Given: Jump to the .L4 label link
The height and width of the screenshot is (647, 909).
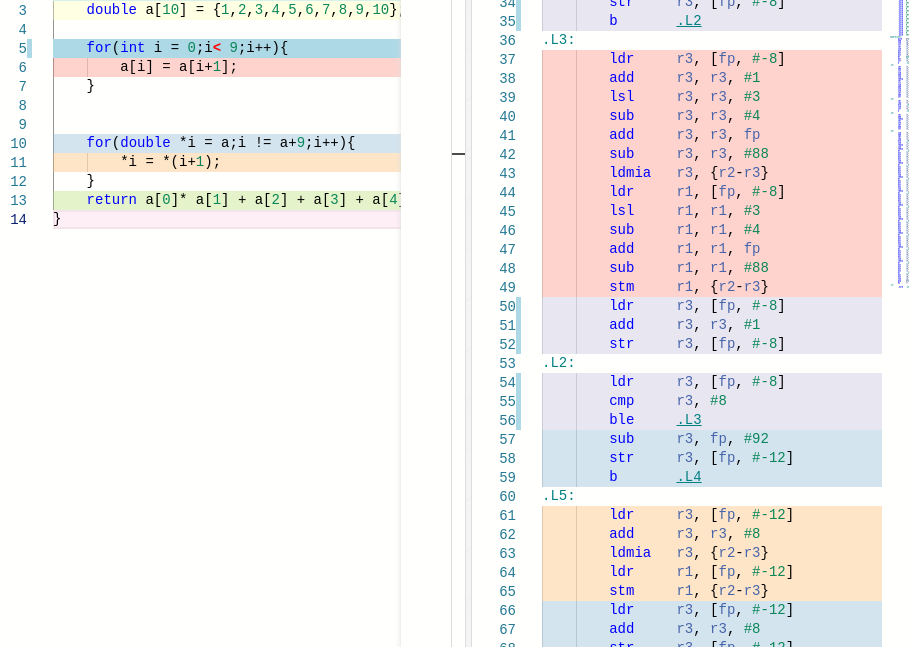Looking at the screenshot, I should pyautogui.click(x=688, y=477).
